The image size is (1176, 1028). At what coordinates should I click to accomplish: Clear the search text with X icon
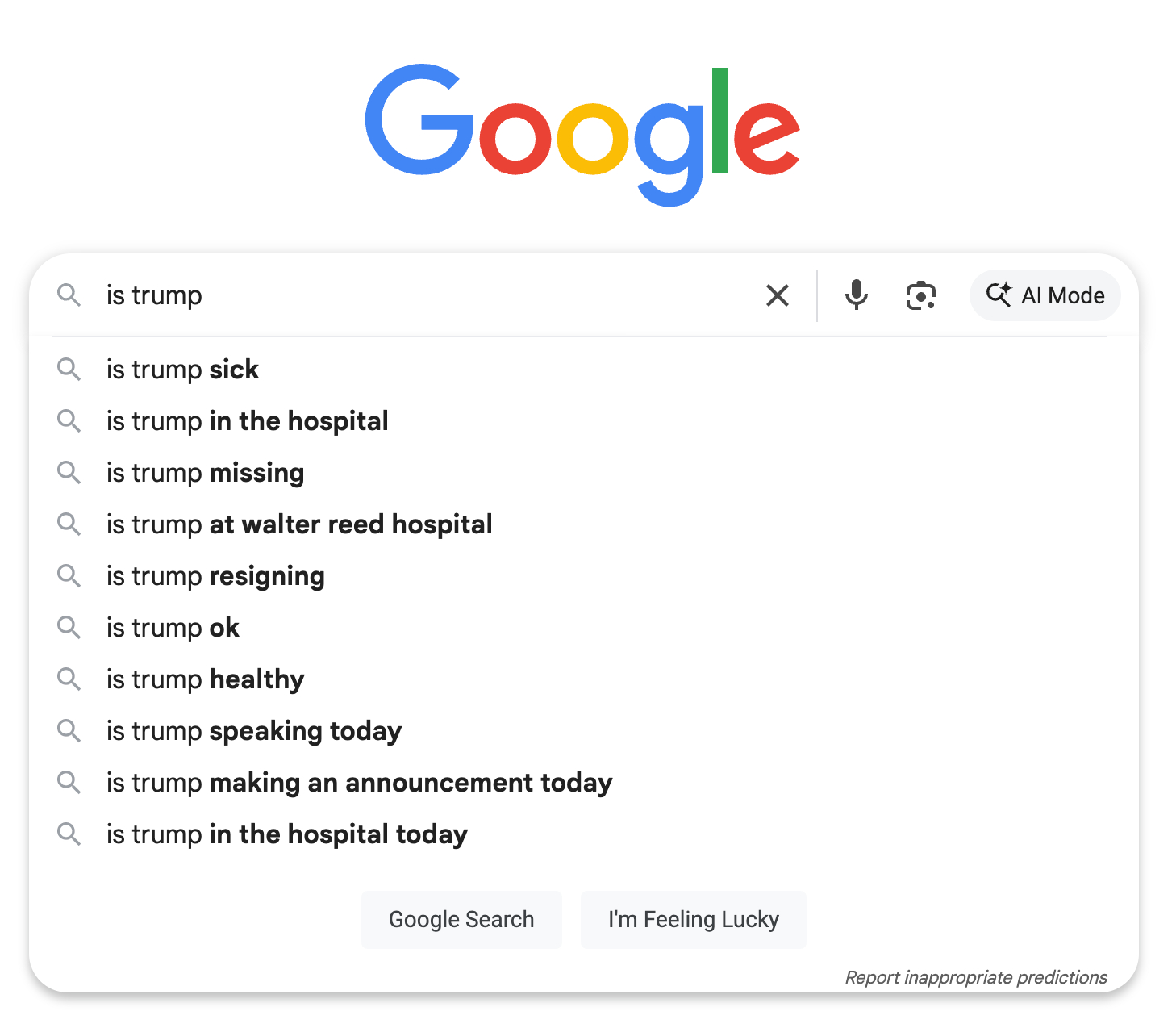click(x=778, y=295)
